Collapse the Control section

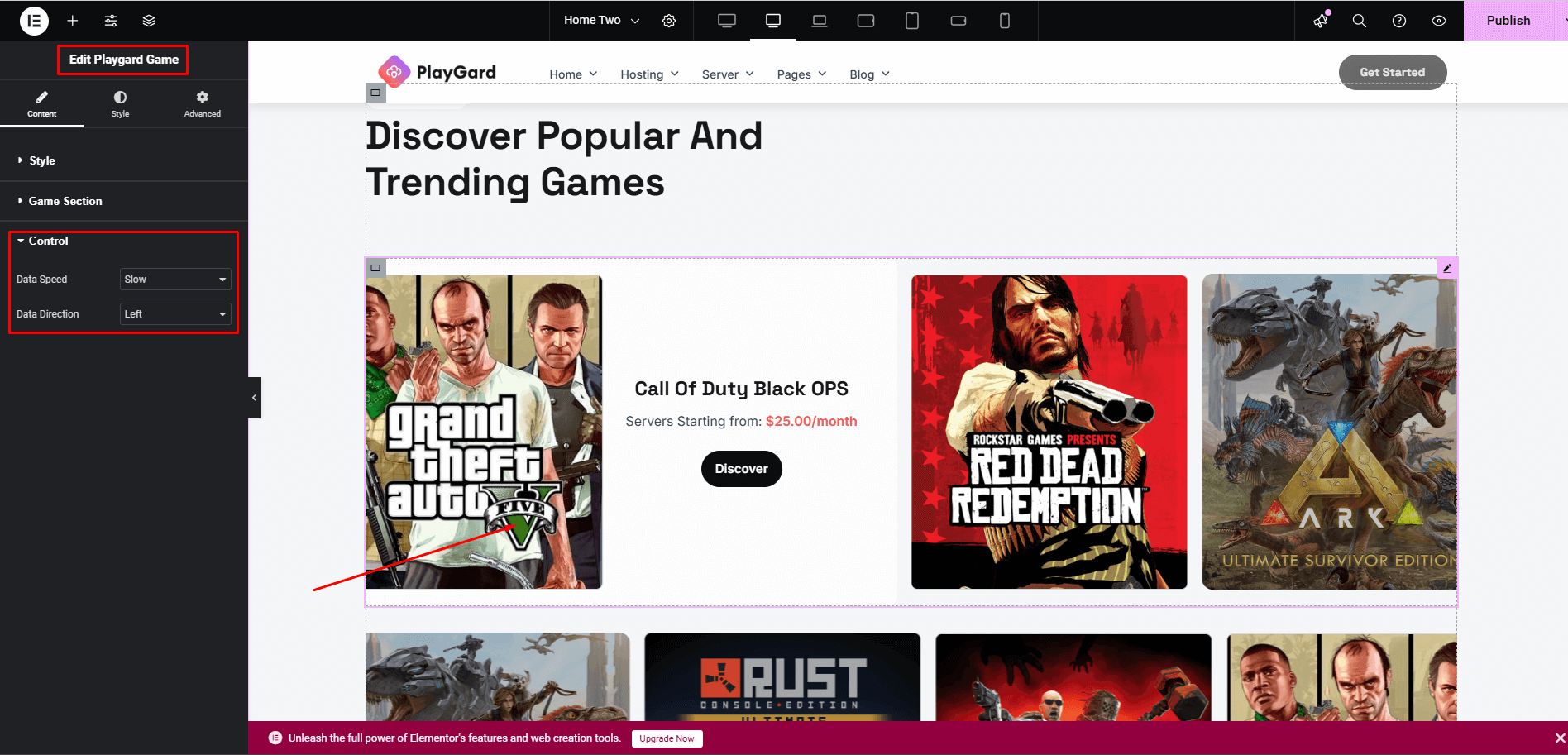124,241
